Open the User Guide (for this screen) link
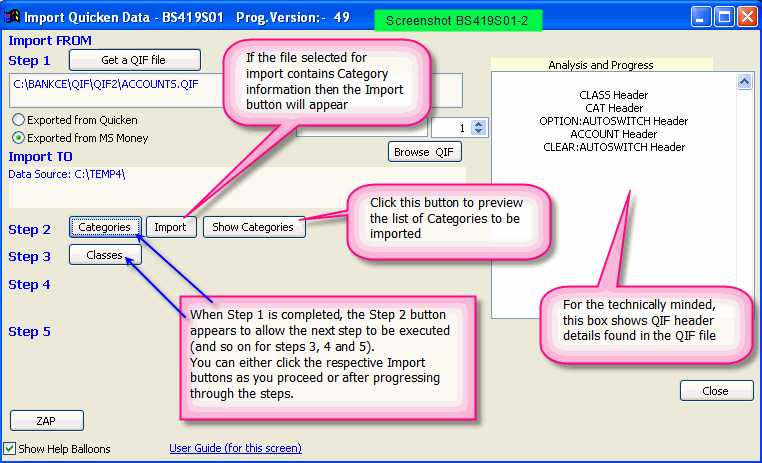 click(235, 448)
